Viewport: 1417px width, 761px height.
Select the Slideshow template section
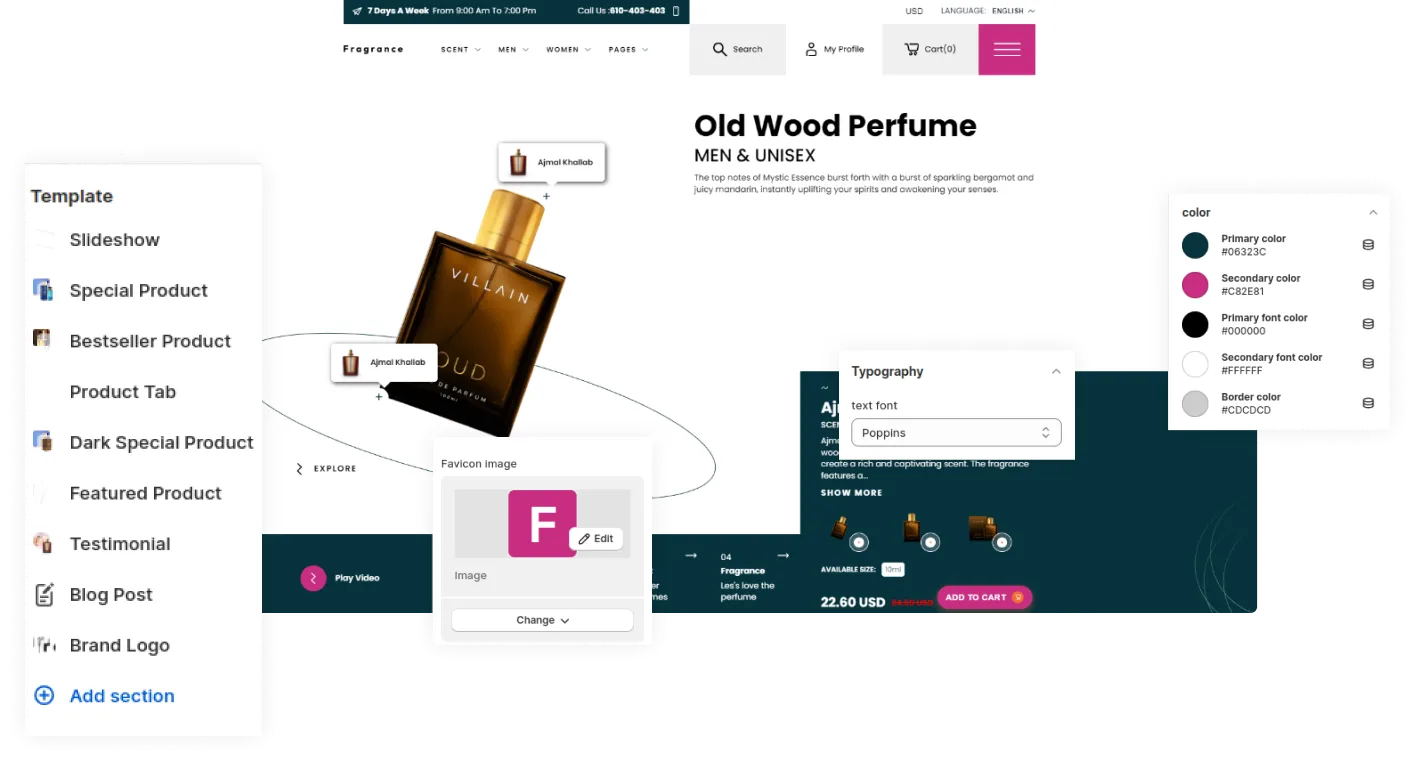pyautogui.click(x=114, y=240)
